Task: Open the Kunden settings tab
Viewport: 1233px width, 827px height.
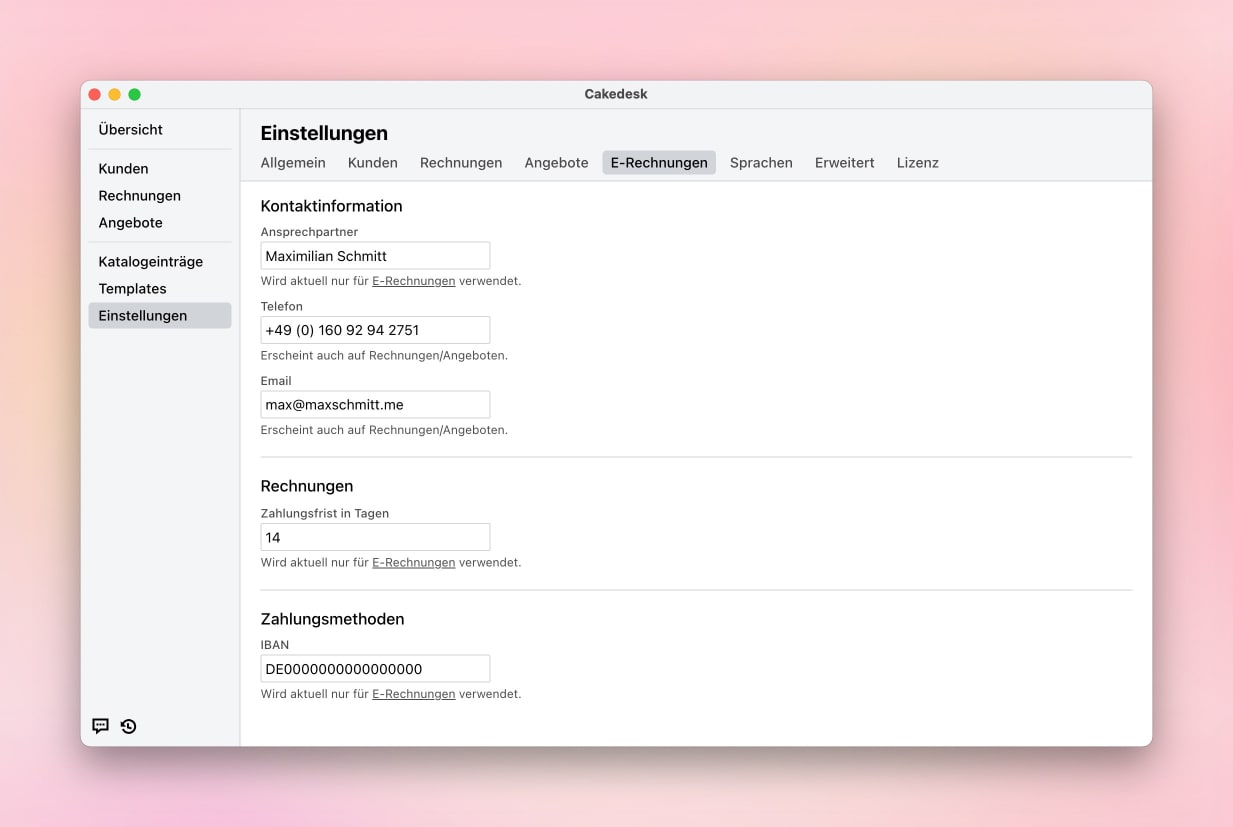Action: click(x=372, y=163)
